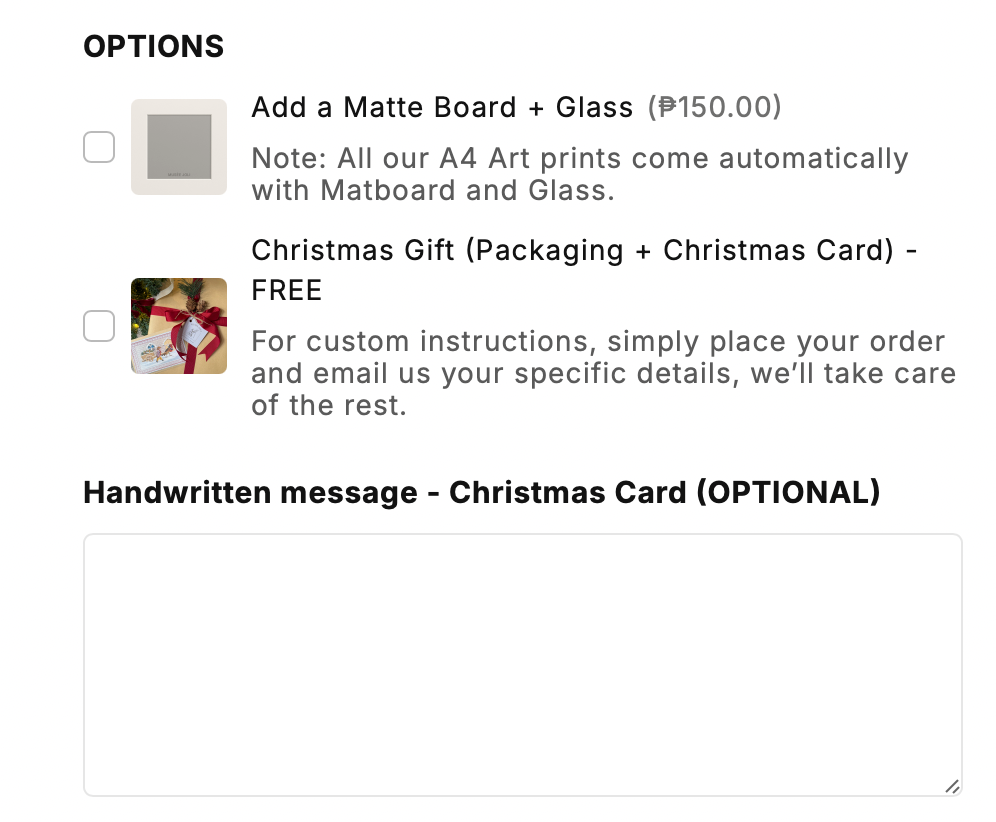Click the A4 Art prints note text
The height and width of the screenshot is (822, 996).
[579, 159]
